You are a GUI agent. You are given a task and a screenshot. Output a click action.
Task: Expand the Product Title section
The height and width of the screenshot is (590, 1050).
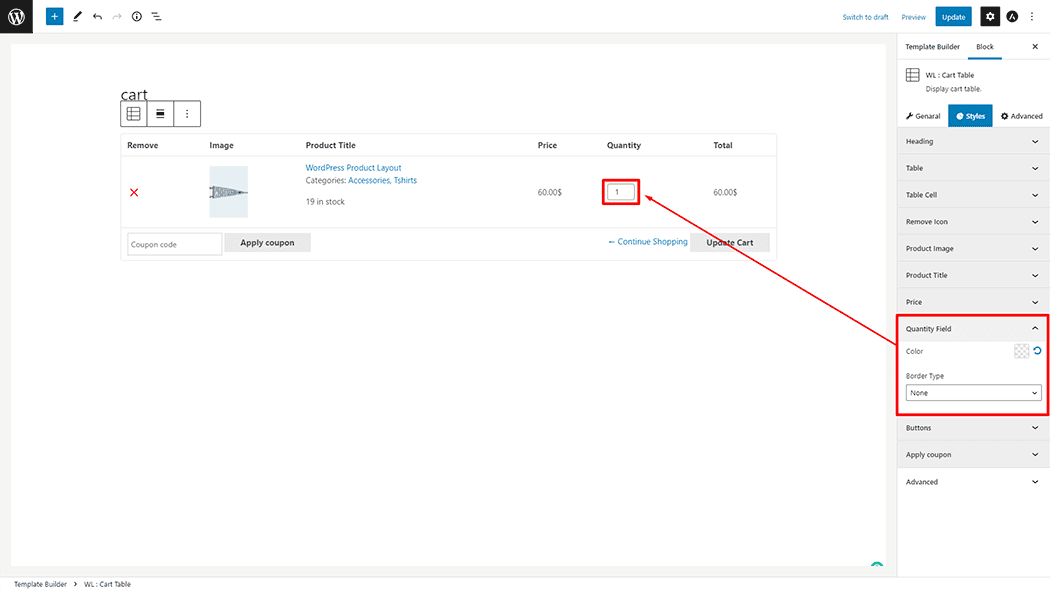(972, 275)
